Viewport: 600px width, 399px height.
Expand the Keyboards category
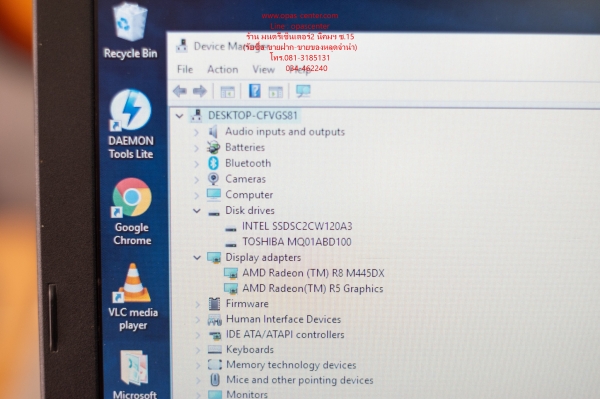point(198,350)
